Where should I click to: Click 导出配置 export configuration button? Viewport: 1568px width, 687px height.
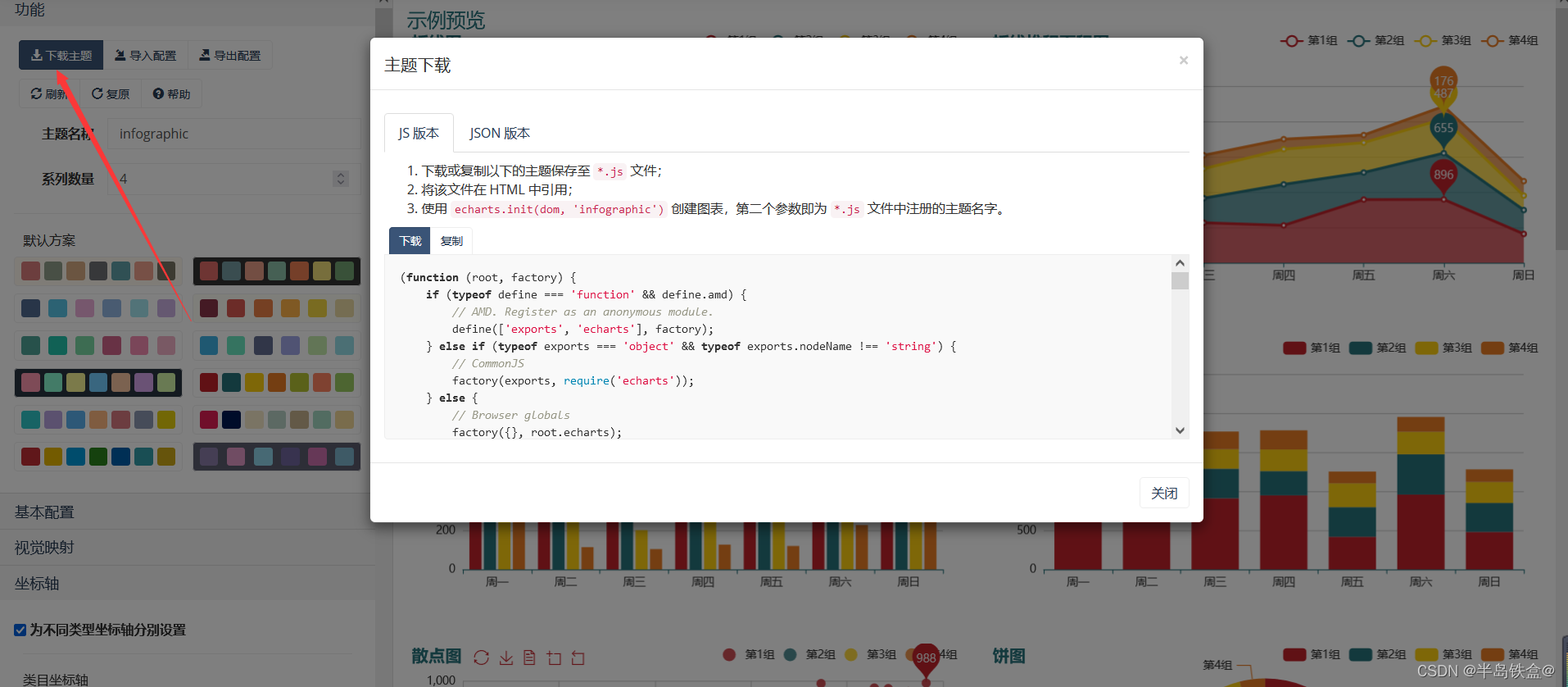230,56
